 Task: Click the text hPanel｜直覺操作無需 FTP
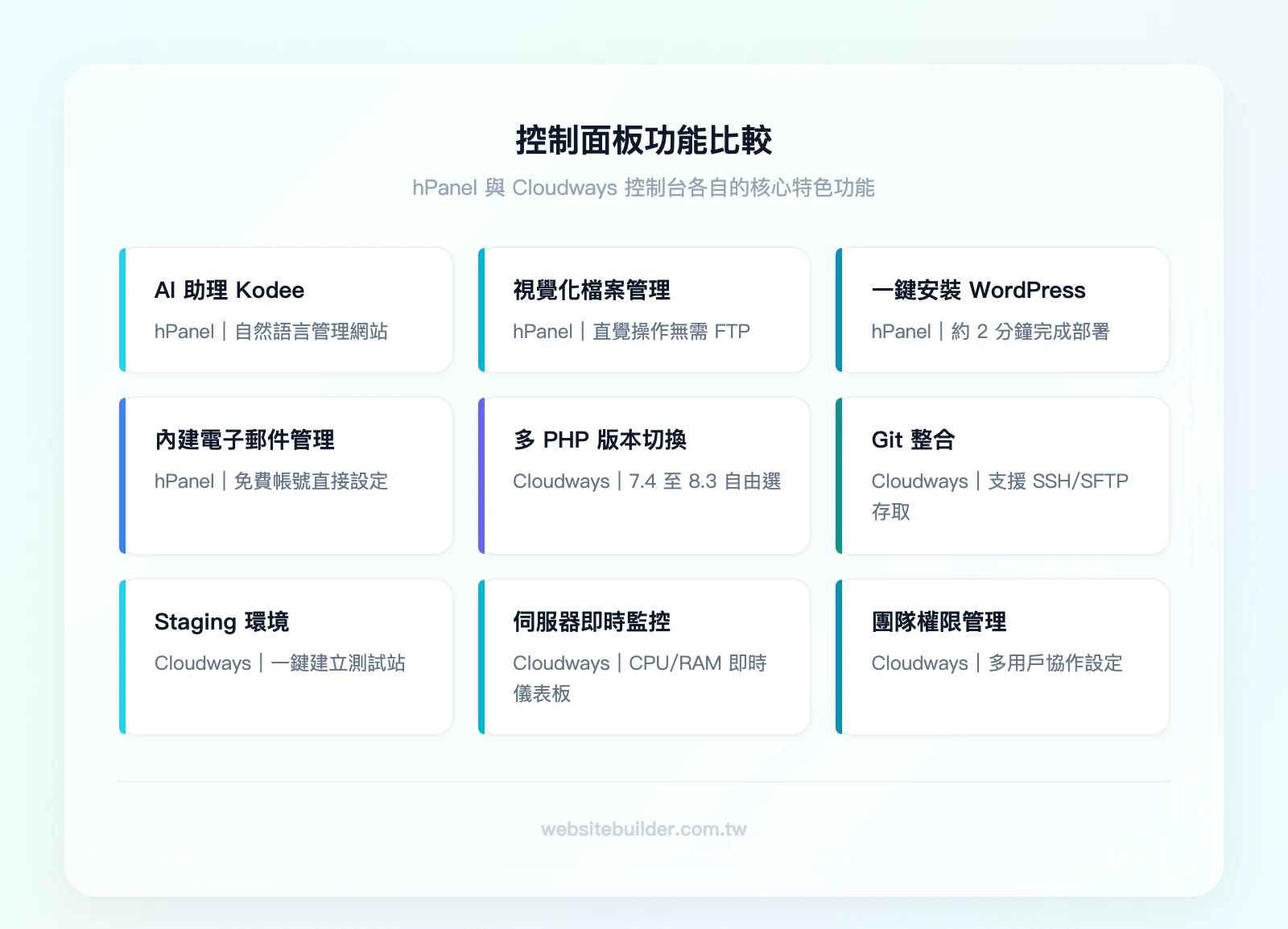632,332
